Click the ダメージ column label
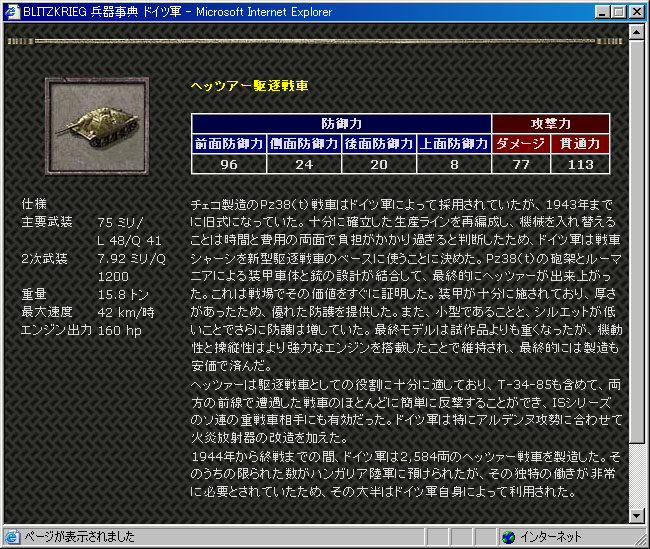 click(x=521, y=143)
